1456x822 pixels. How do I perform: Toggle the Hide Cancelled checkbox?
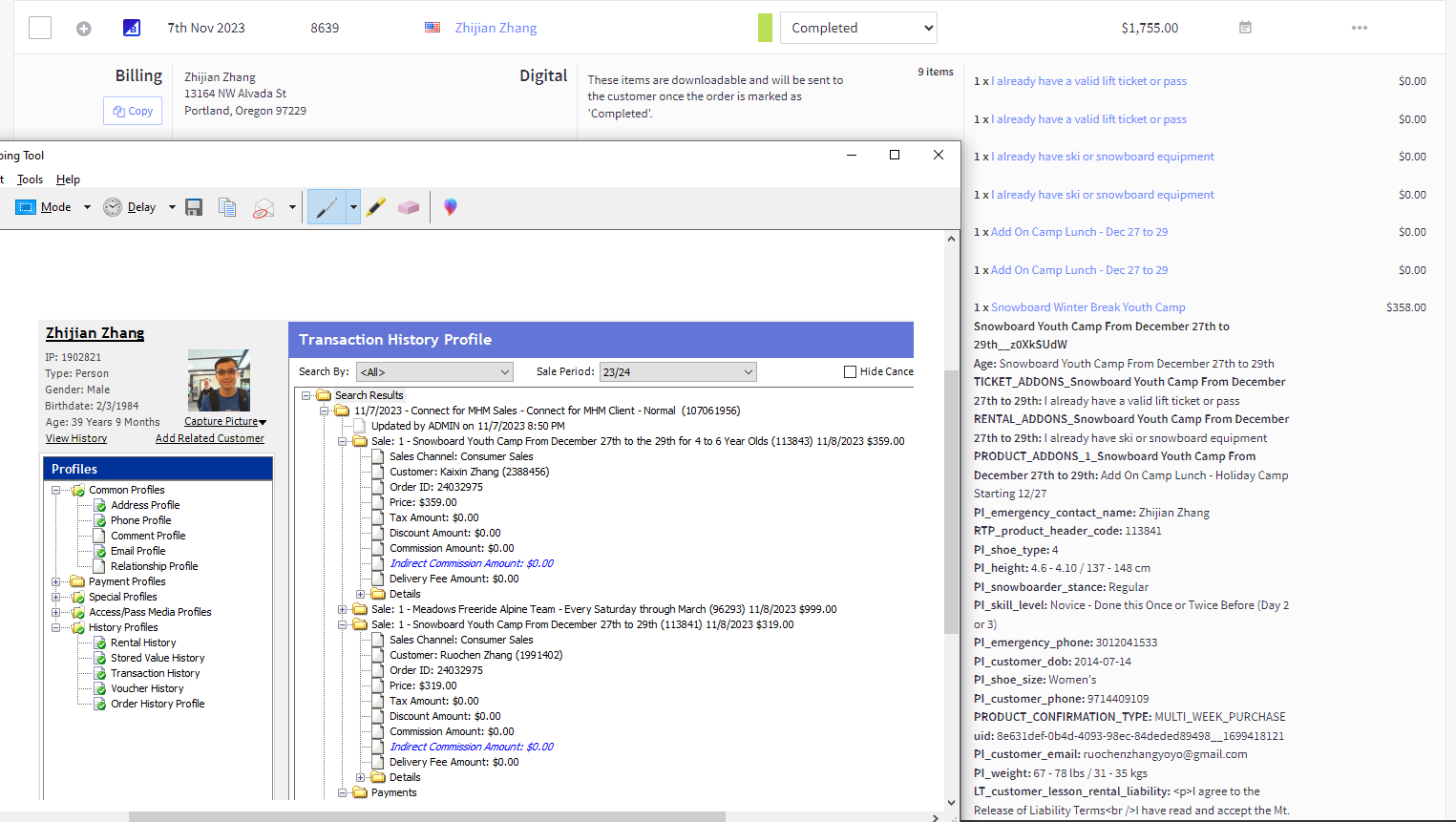point(850,371)
